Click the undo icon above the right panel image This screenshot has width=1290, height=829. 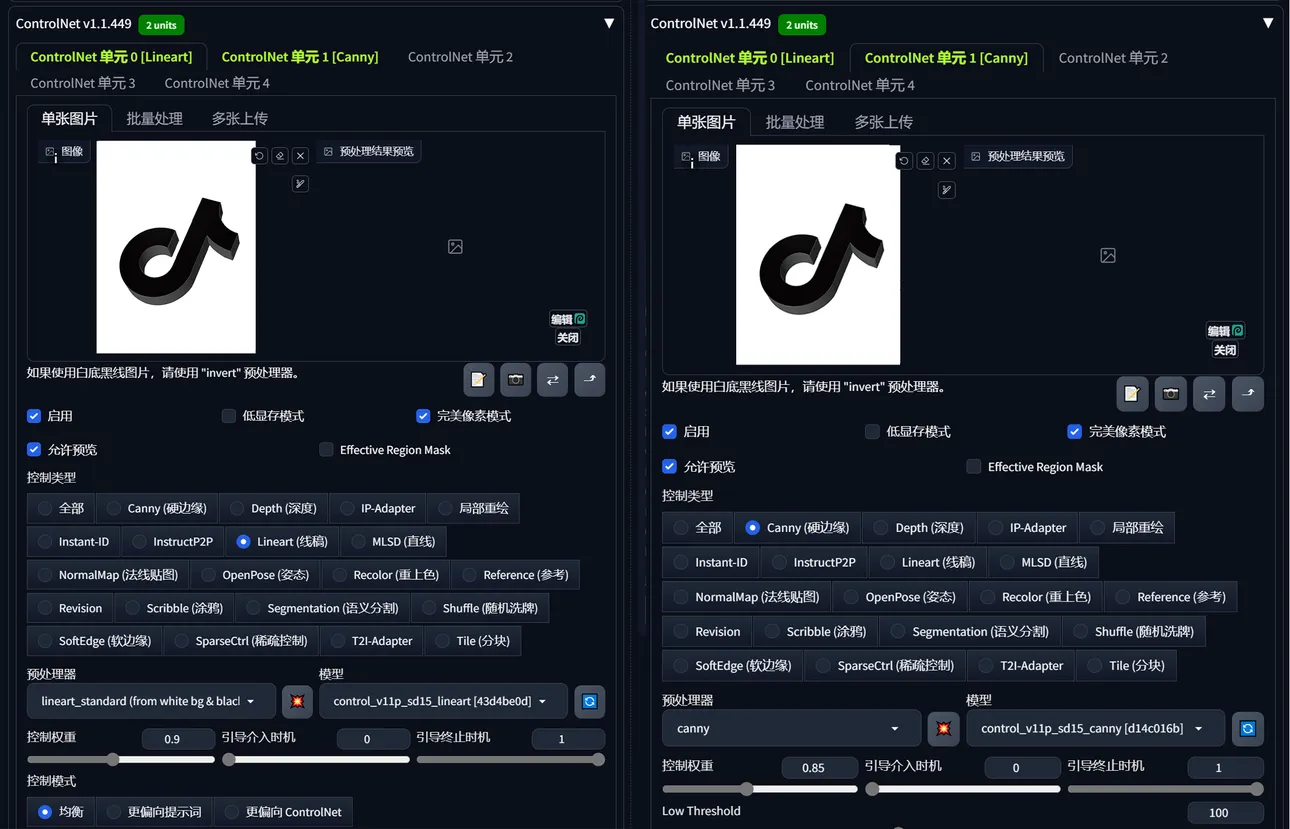tap(904, 161)
